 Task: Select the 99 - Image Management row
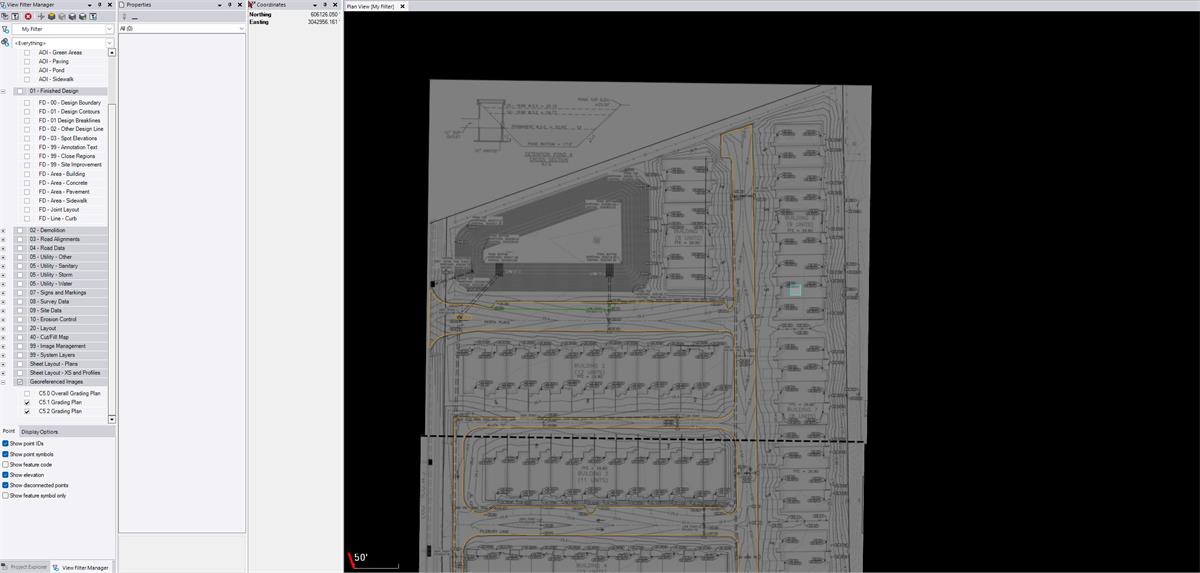click(58, 346)
